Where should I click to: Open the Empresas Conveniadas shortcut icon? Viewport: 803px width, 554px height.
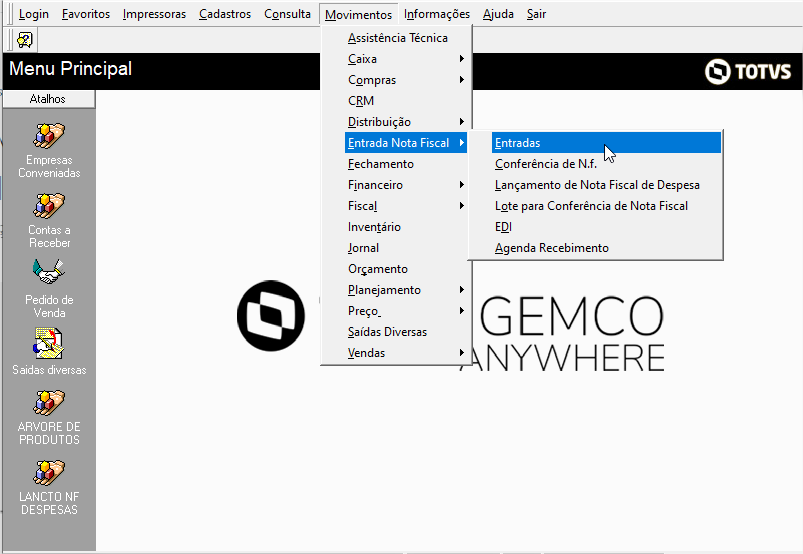point(49,136)
